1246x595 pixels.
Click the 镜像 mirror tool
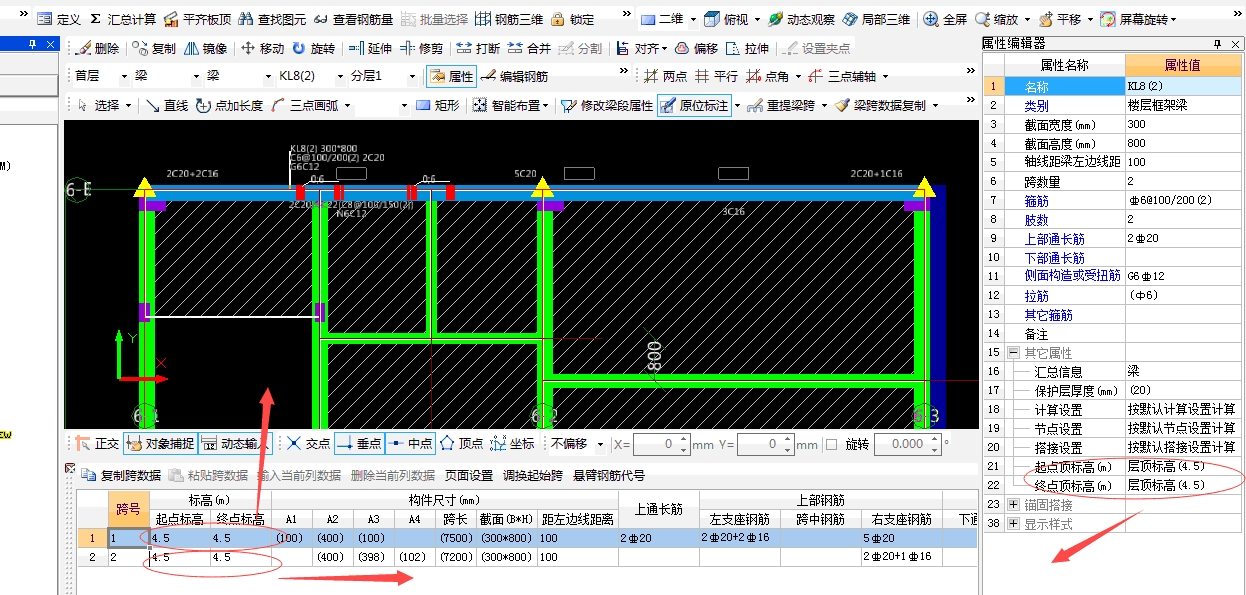pyautogui.click(x=204, y=48)
